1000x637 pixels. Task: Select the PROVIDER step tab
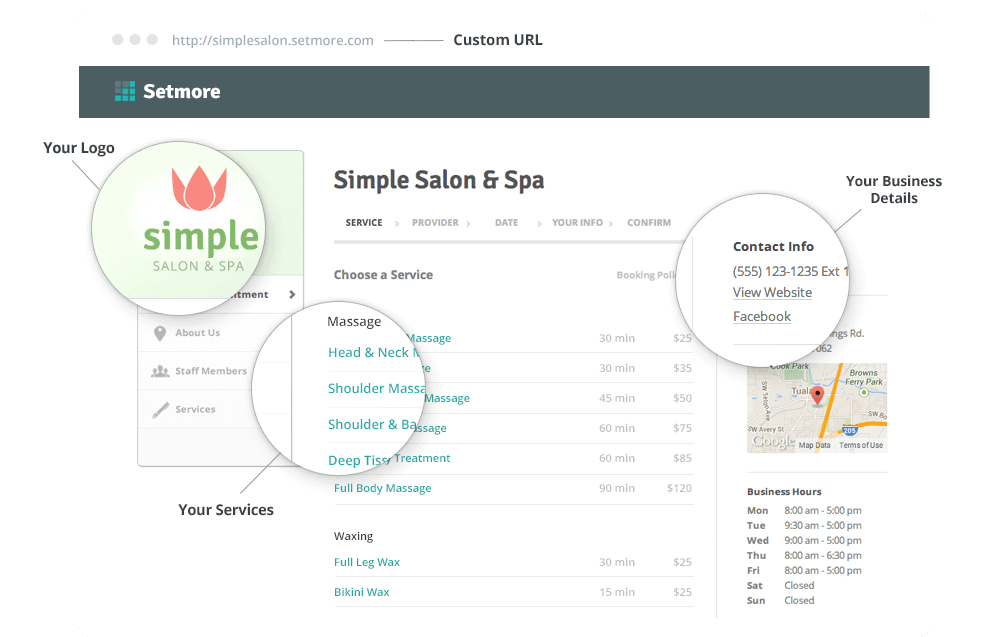435,223
